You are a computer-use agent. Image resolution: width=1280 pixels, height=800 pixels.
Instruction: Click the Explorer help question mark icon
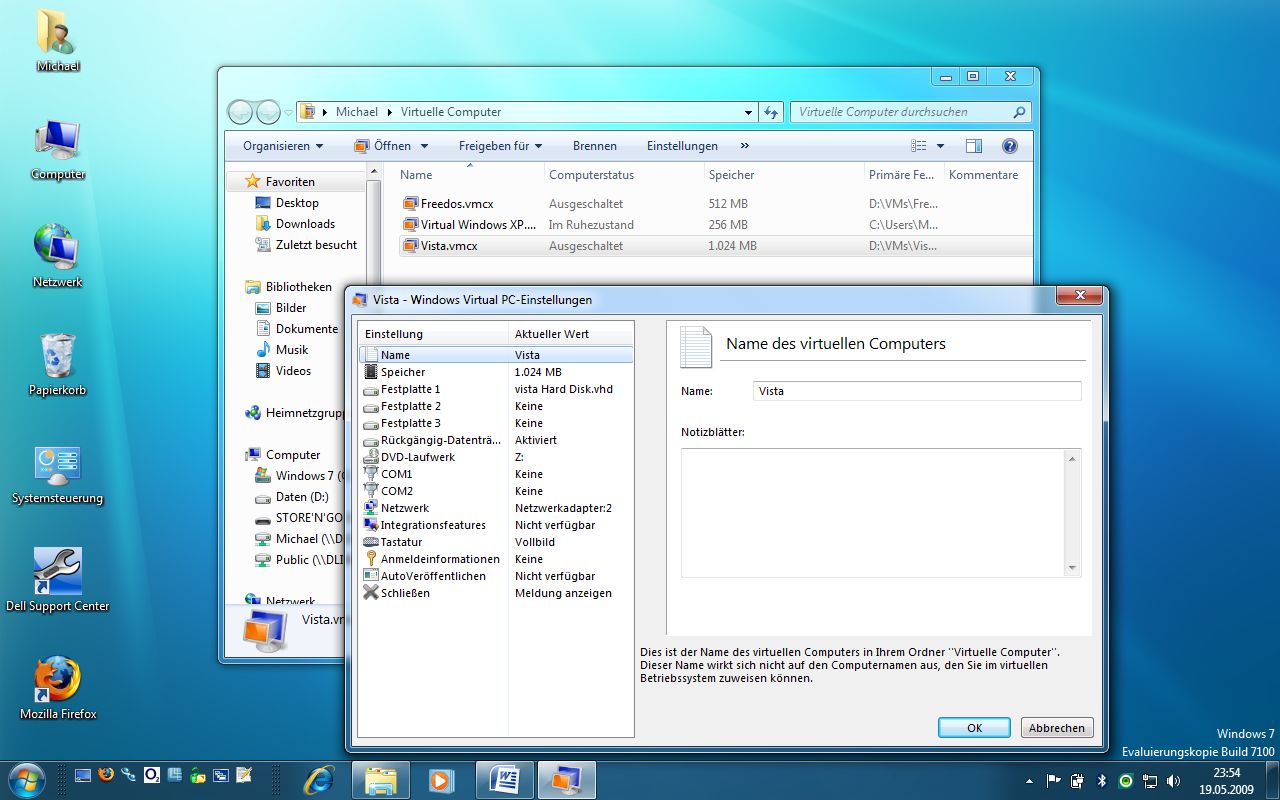1009,146
